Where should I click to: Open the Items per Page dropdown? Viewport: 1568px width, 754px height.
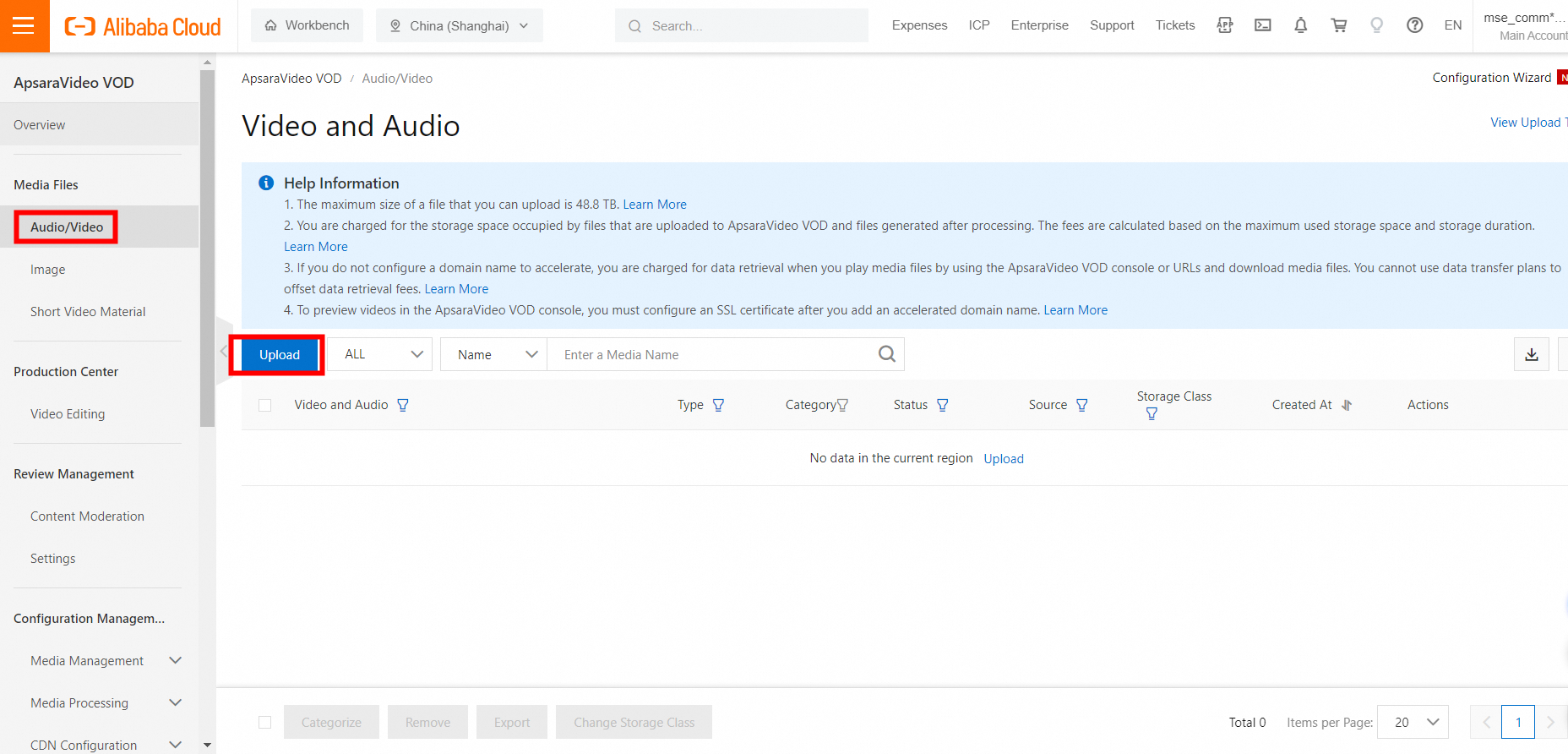pyautogui.click(x=1413, y=722)
